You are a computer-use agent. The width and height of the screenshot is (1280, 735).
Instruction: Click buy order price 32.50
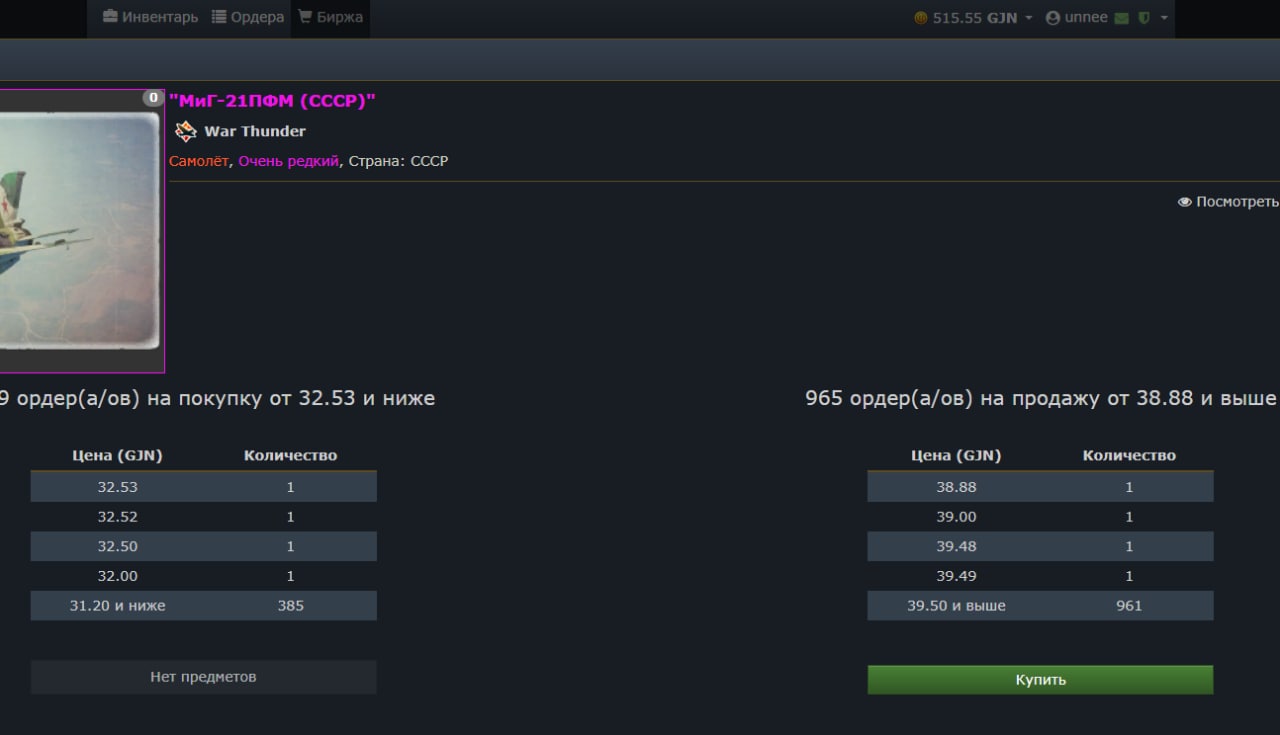click(x=118, y=546)
